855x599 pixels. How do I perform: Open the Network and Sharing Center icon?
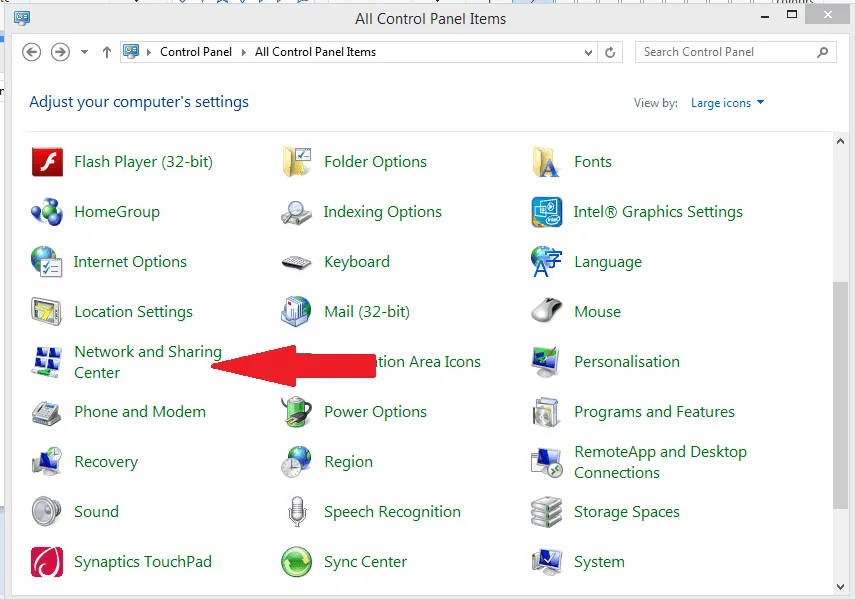point(47,362)
